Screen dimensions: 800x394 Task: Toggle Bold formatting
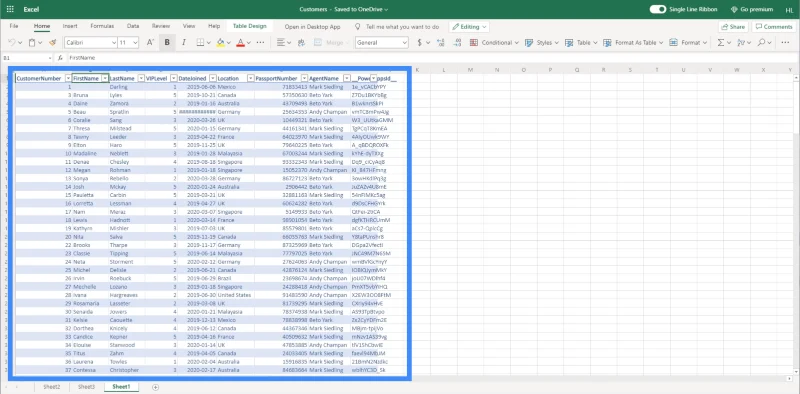pyautogui.click(x=167, y=43)
